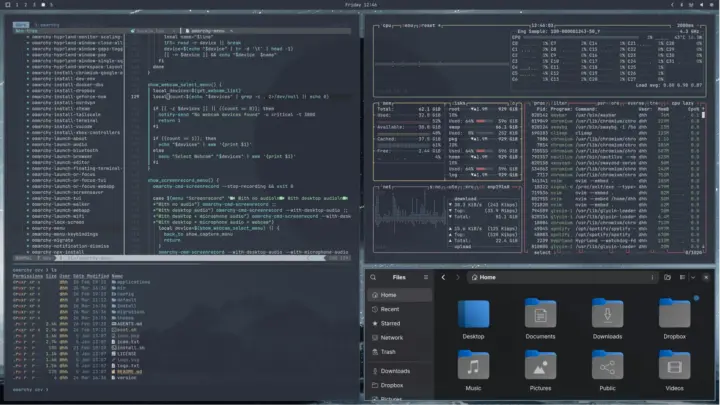720x405 pixels.
Task: Click the Date Modified column header in terminal
Action: tap(90, 276)
